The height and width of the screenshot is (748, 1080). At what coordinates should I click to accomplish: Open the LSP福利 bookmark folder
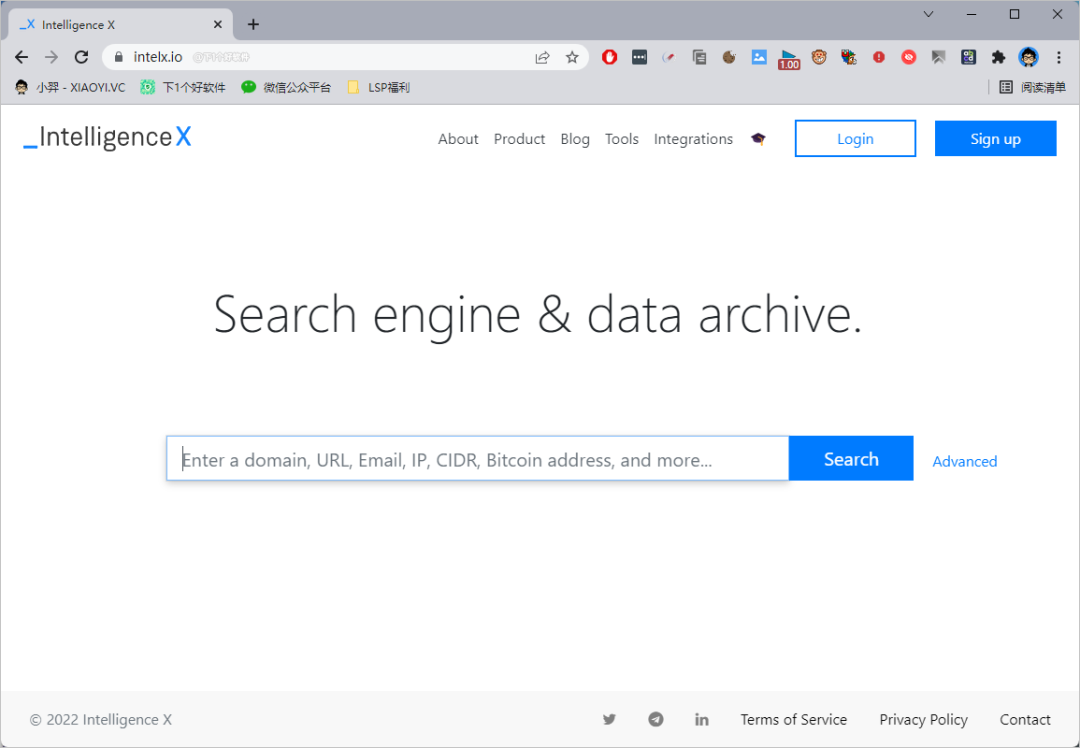pyautogui.click(x=379, y=87)
